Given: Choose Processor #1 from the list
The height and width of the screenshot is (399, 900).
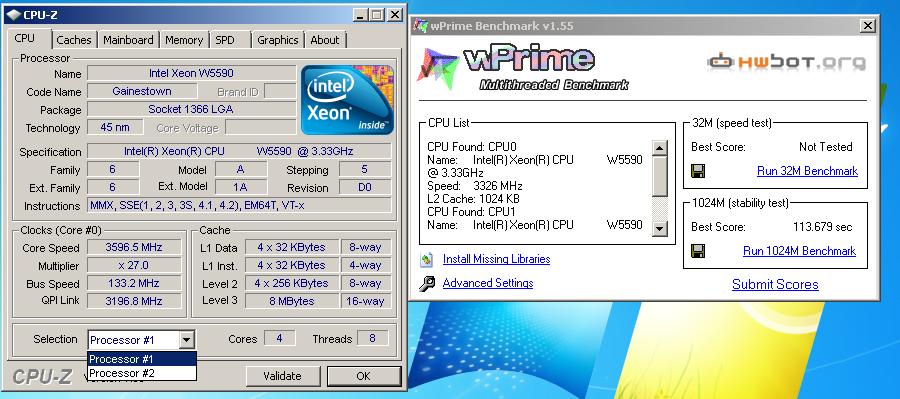Looking at the screenshot, I should pyautogui.click(x=142, y=359).
